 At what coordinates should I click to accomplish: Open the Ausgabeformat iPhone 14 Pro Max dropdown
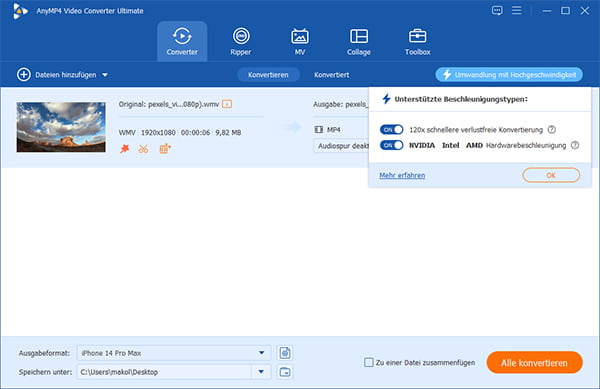(174, 353)
